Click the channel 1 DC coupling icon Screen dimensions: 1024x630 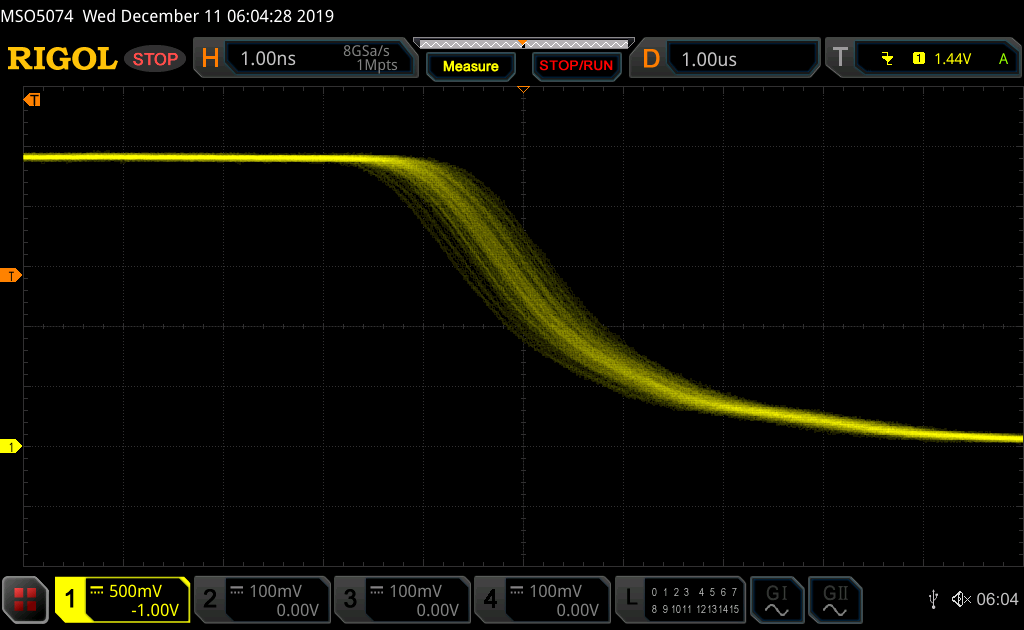pyautogui.click(x=97, y=591)
